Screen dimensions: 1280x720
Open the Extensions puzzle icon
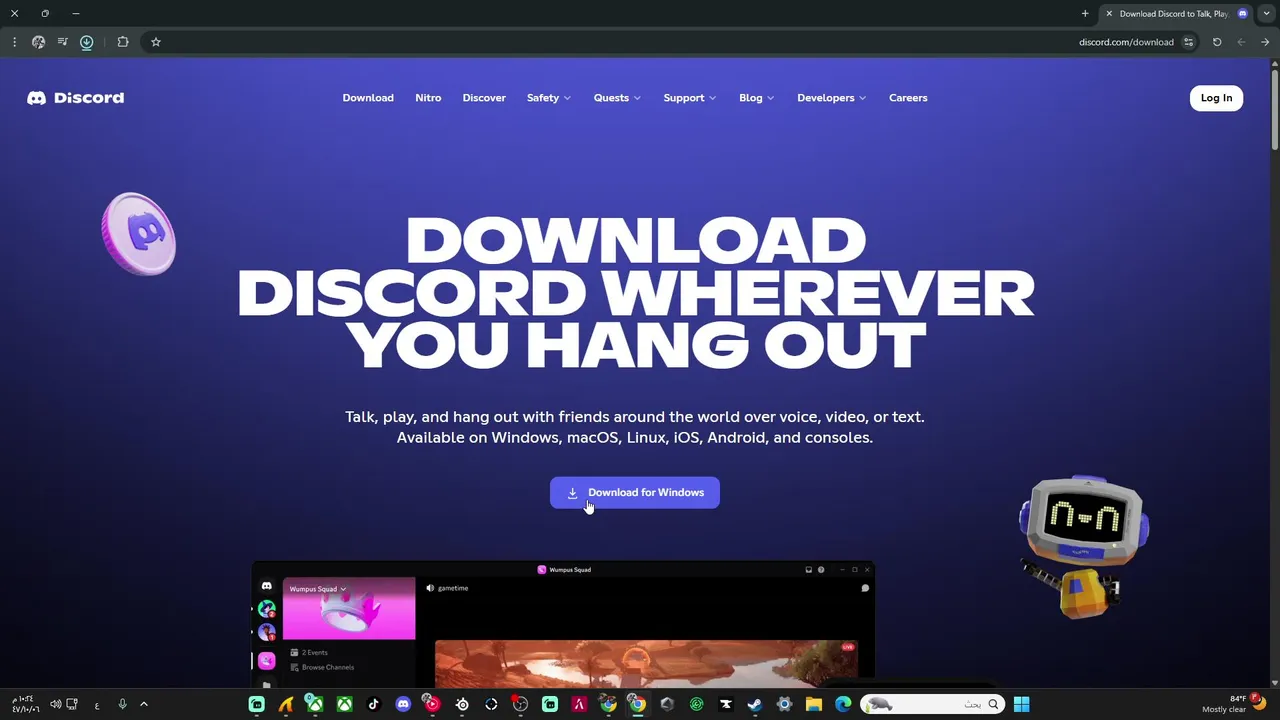click(123, 42)
